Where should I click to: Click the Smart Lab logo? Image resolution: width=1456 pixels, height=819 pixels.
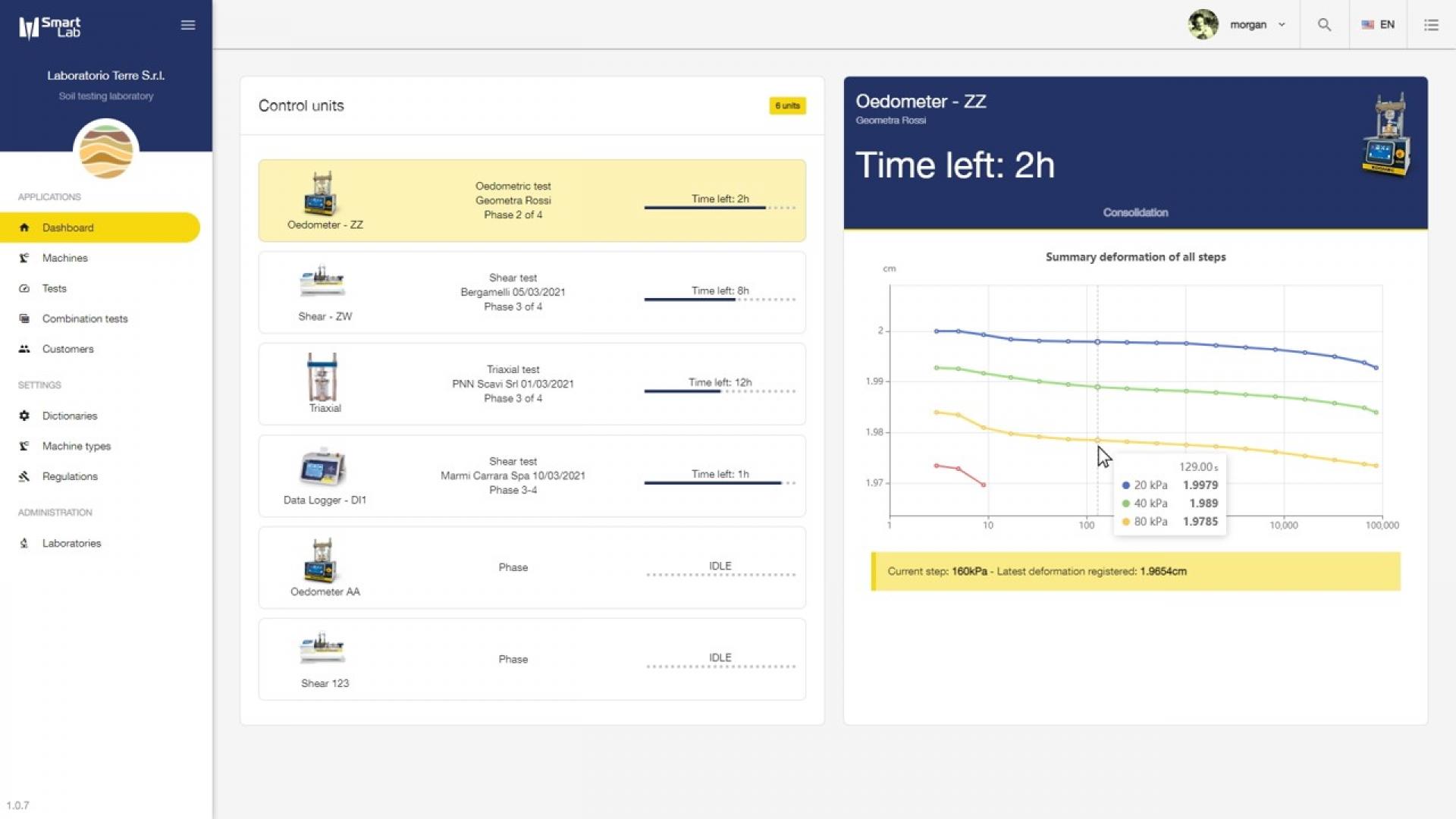pos(50,27)
